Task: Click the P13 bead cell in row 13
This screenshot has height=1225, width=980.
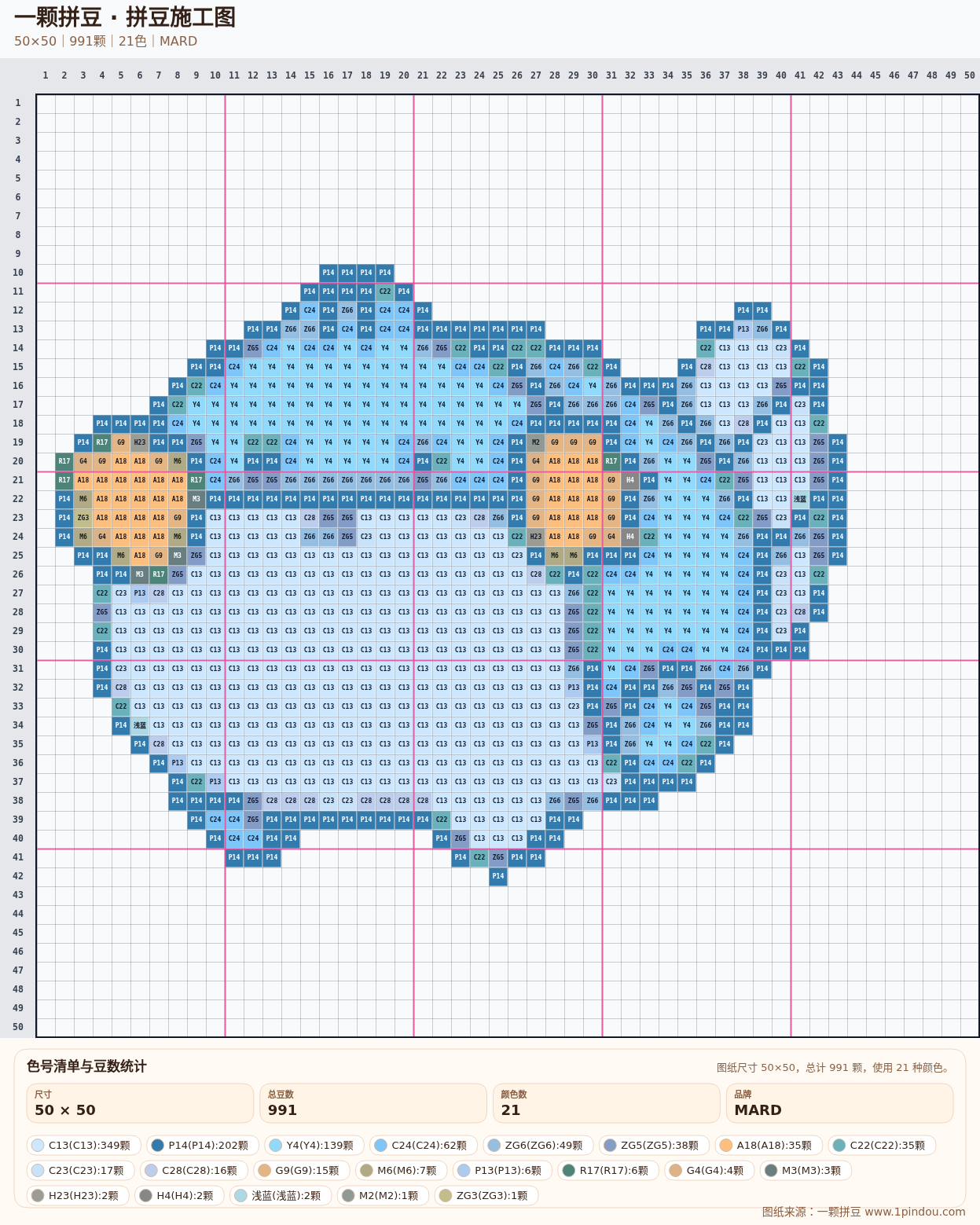Action: pyautogui.click(x=743, y=329)
